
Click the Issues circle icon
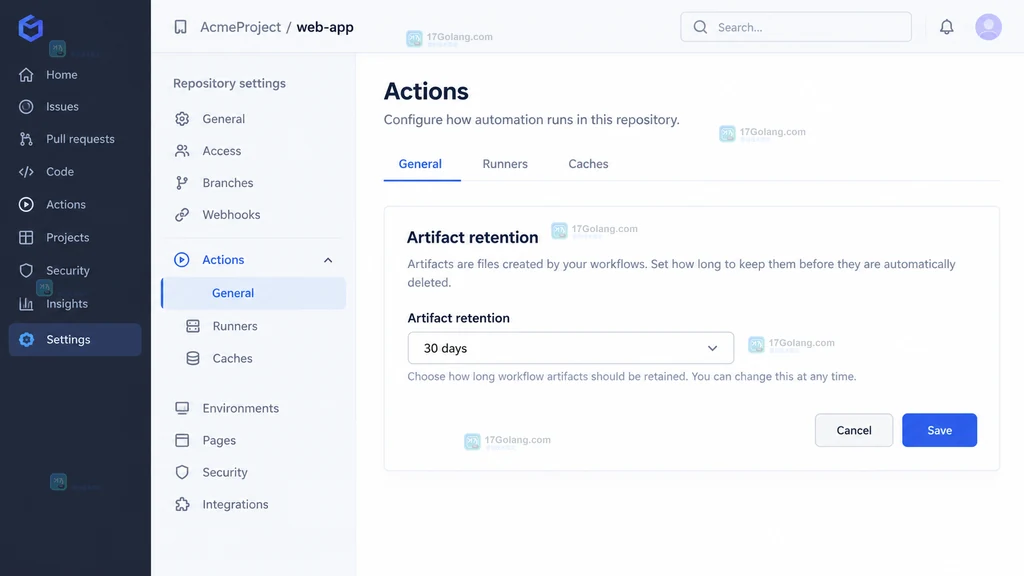click(x=26, y=106)
